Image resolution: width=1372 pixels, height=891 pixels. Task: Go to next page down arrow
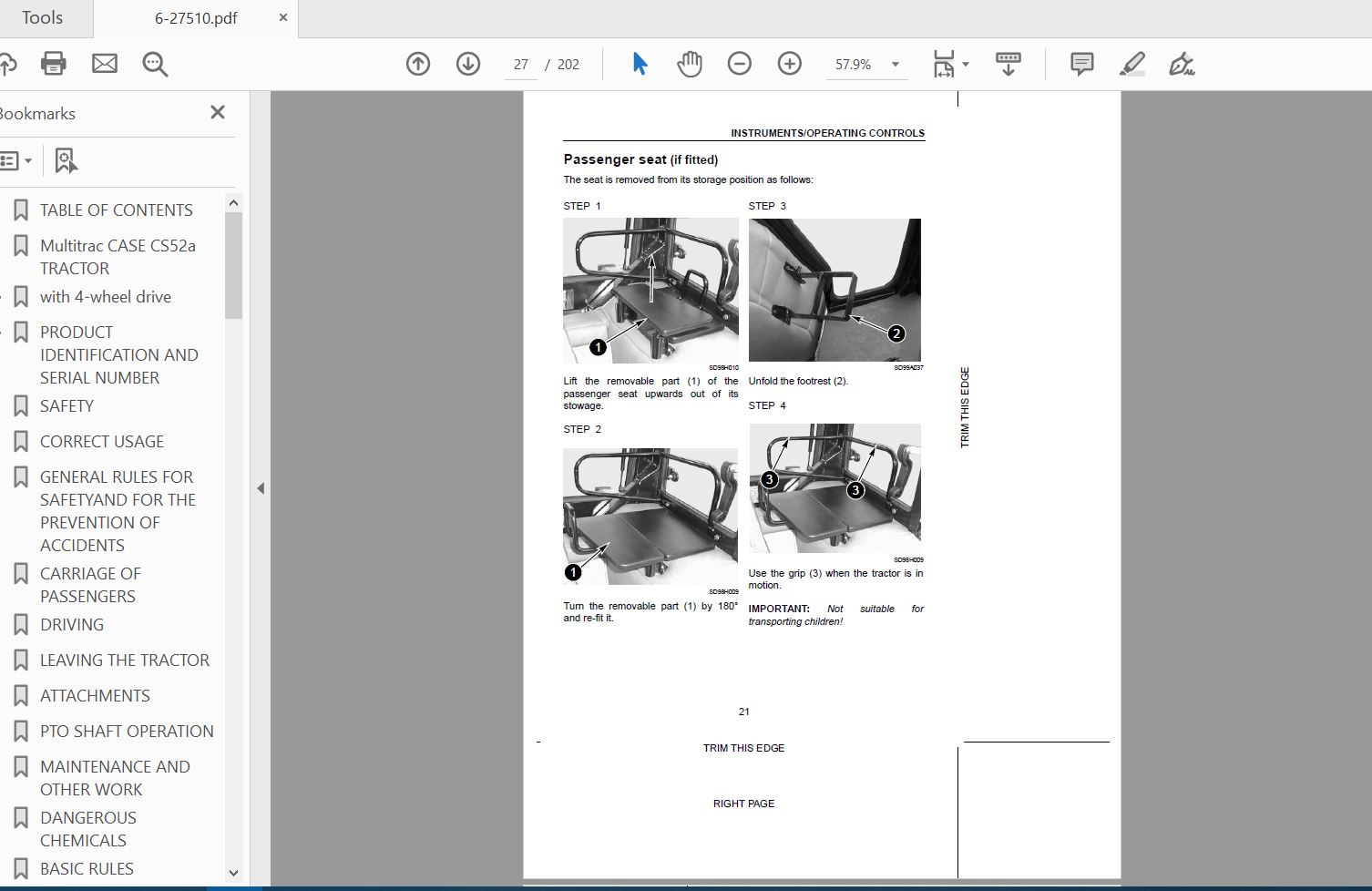(x=468, y=64)
